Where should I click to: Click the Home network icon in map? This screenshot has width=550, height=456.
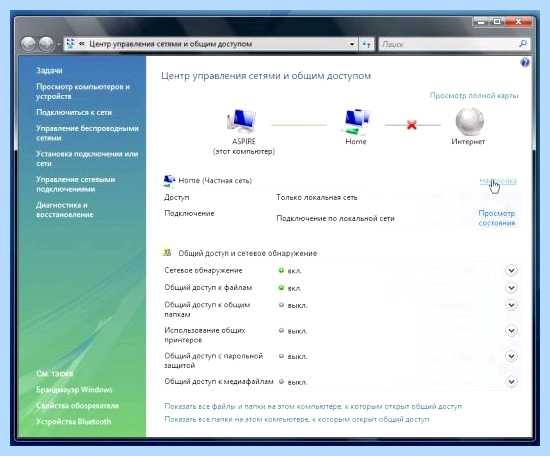pos(356,121)
